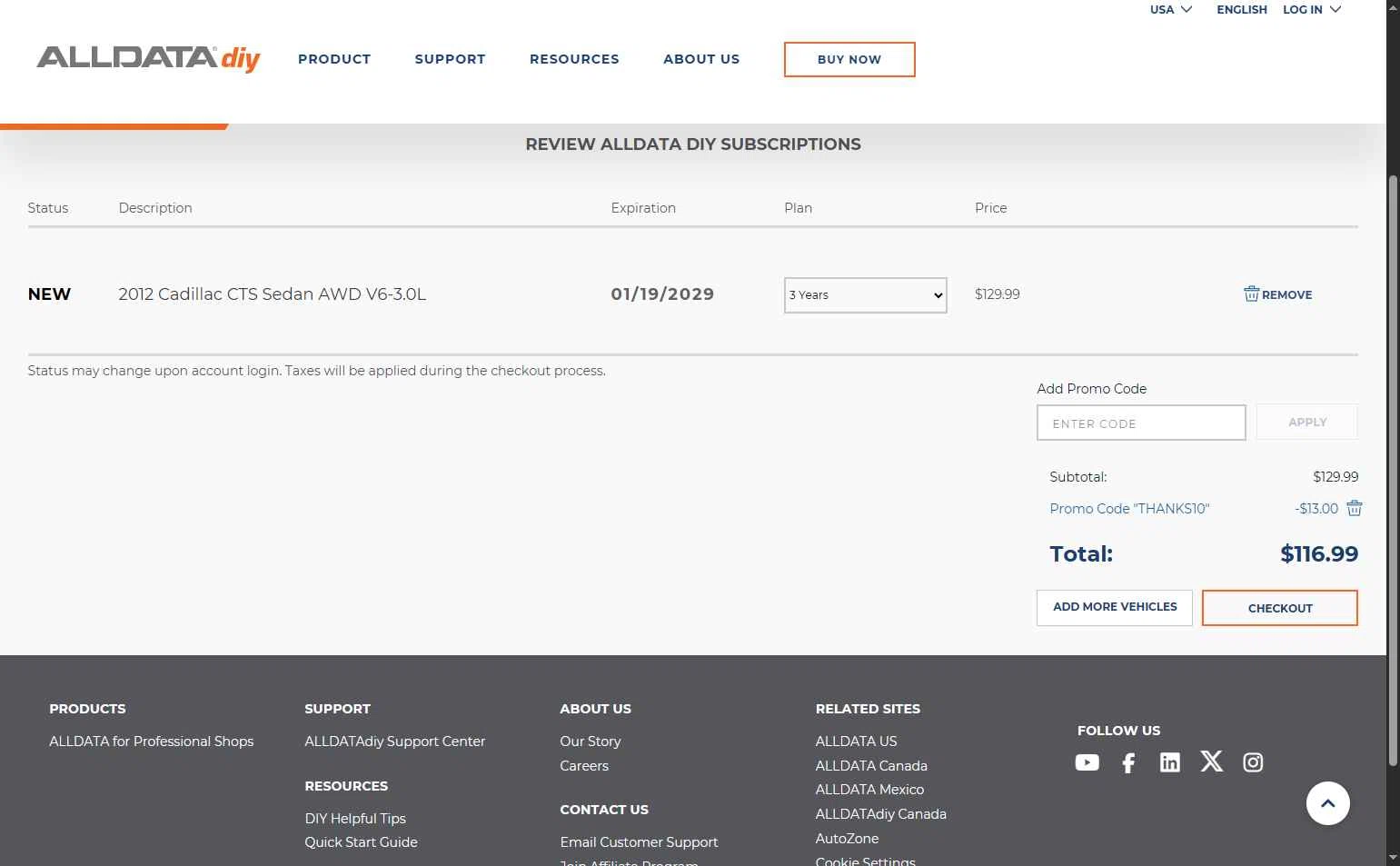The height and width of the screenshot is (866, 1400).
Task: Click the Total $116.99 amount
Action: 1319,553
